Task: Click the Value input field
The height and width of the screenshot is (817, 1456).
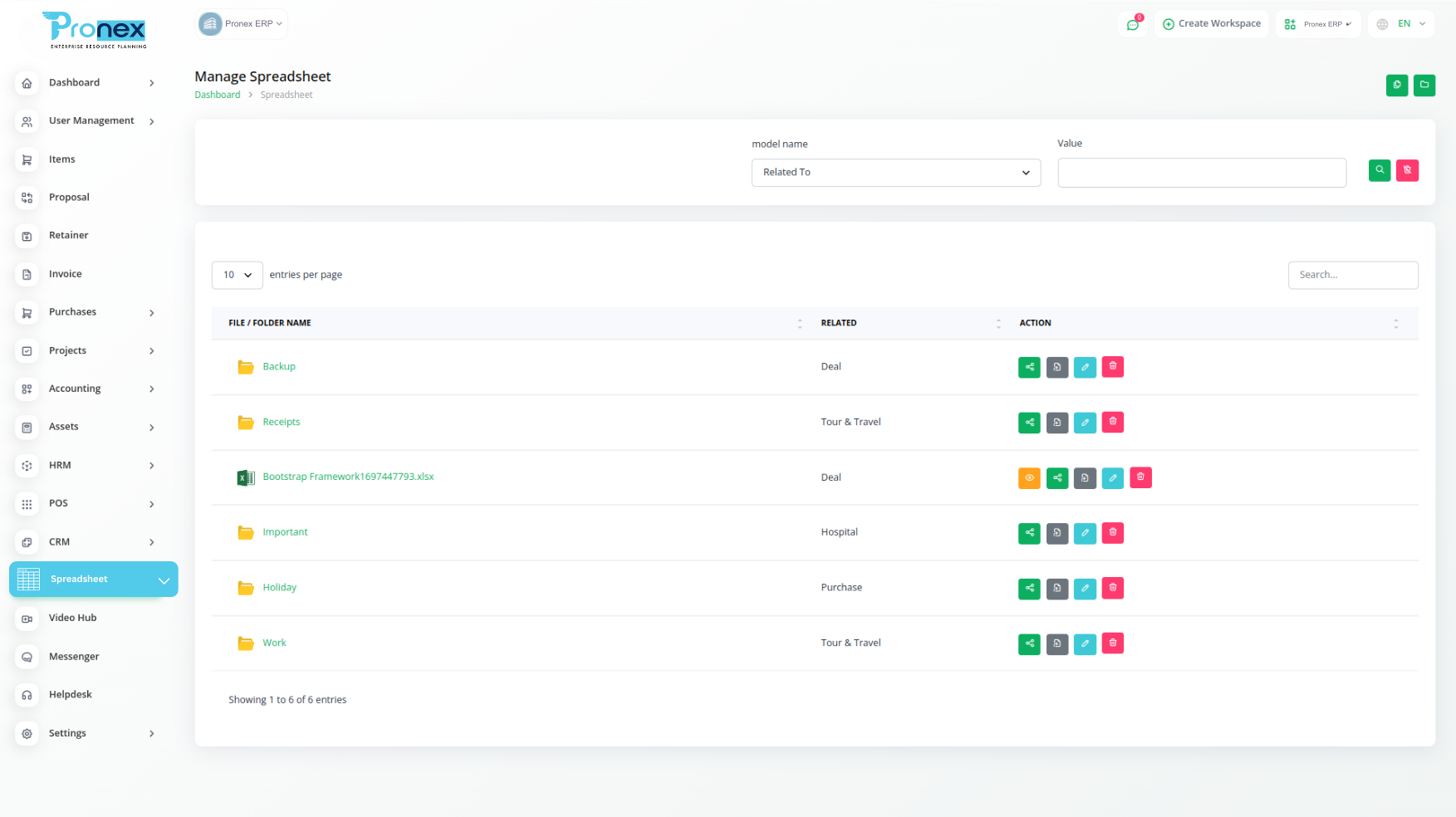Action: click(x=1202, y=173)
